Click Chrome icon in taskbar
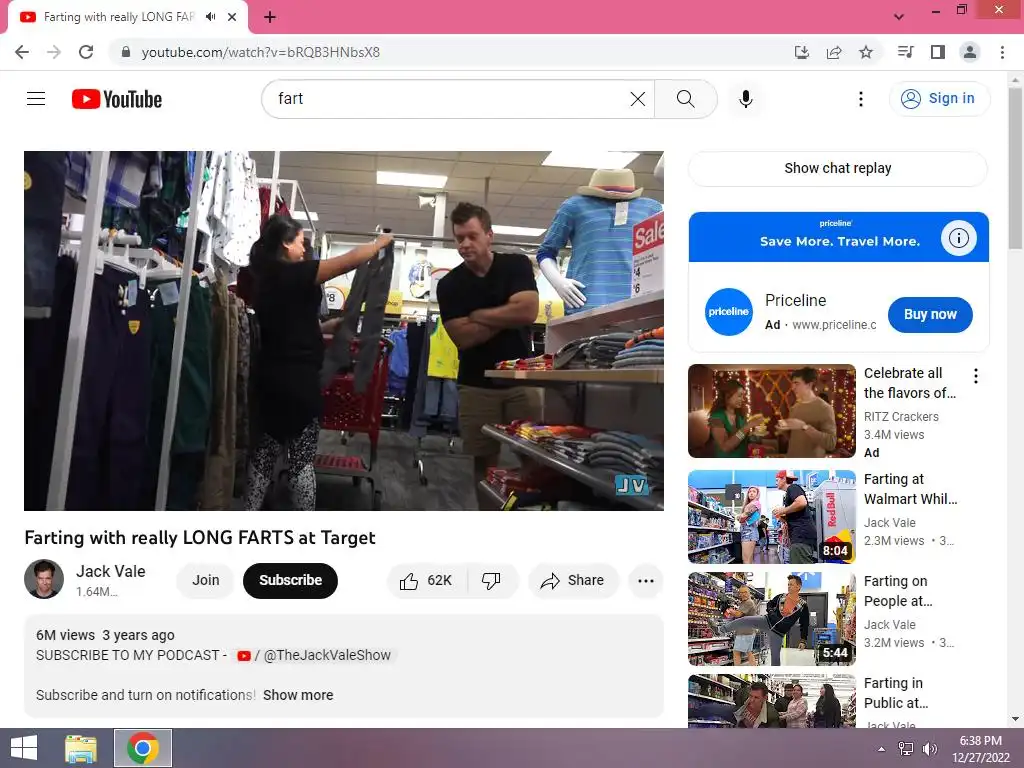Viewport: 1024px width, 768px height. 143,748
